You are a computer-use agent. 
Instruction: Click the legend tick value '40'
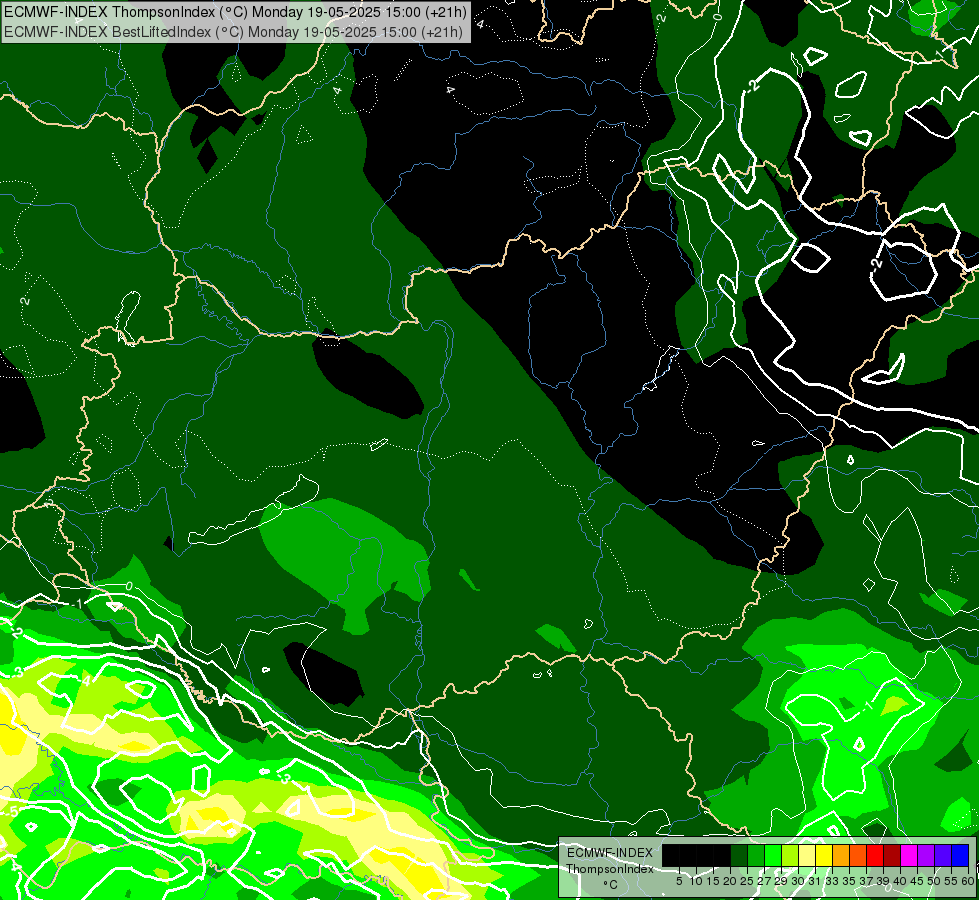899,881
